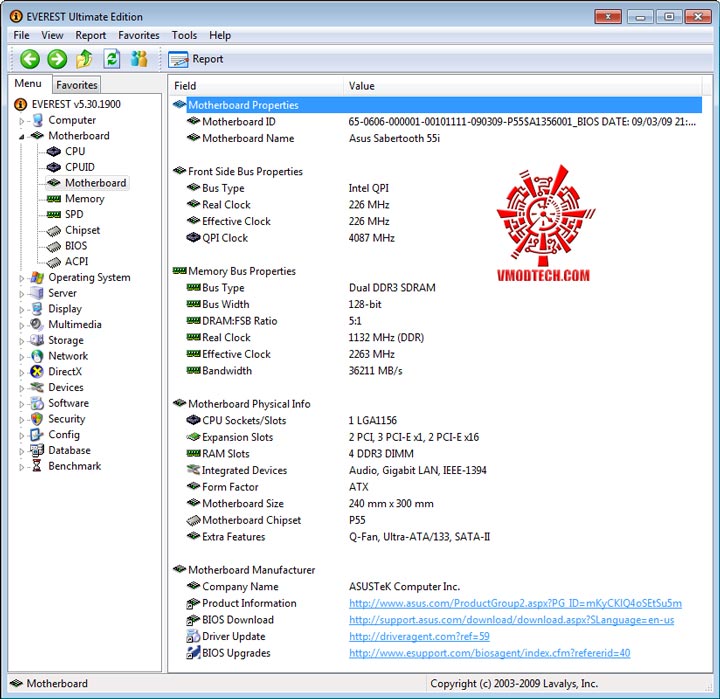Image resolution: width=720 pixels, height=699 pixels.
Task: Select the Bandwidth row
Action: (x=437, y=371)
